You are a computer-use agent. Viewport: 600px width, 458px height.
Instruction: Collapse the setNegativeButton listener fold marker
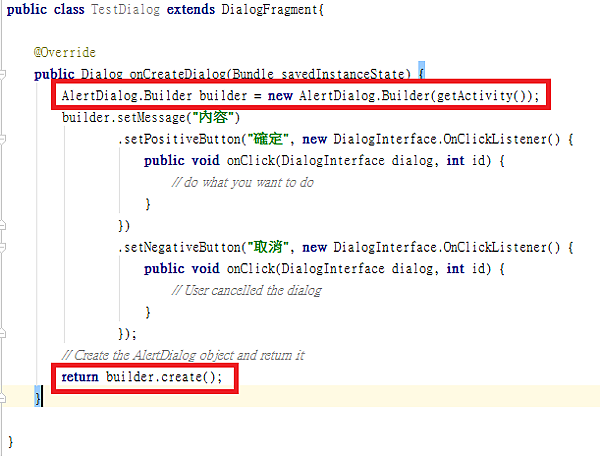pyautogui.click(x=2, y=248)
